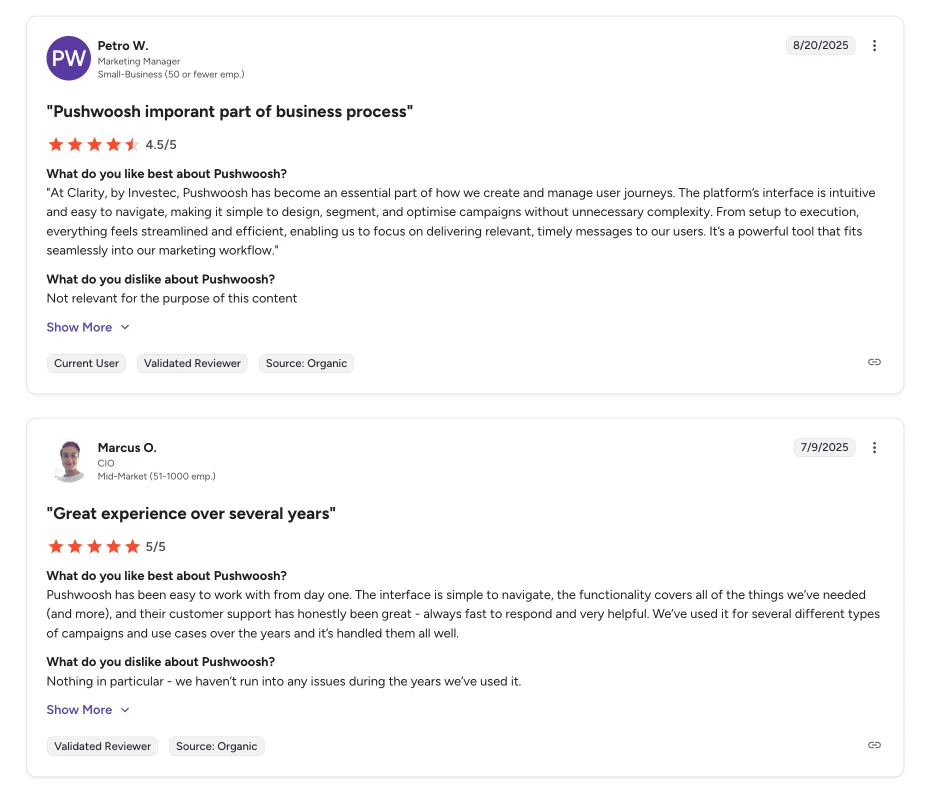Open the three-dot menu on Marcus's review
932x799 pixels.
(x=875, y=447)
